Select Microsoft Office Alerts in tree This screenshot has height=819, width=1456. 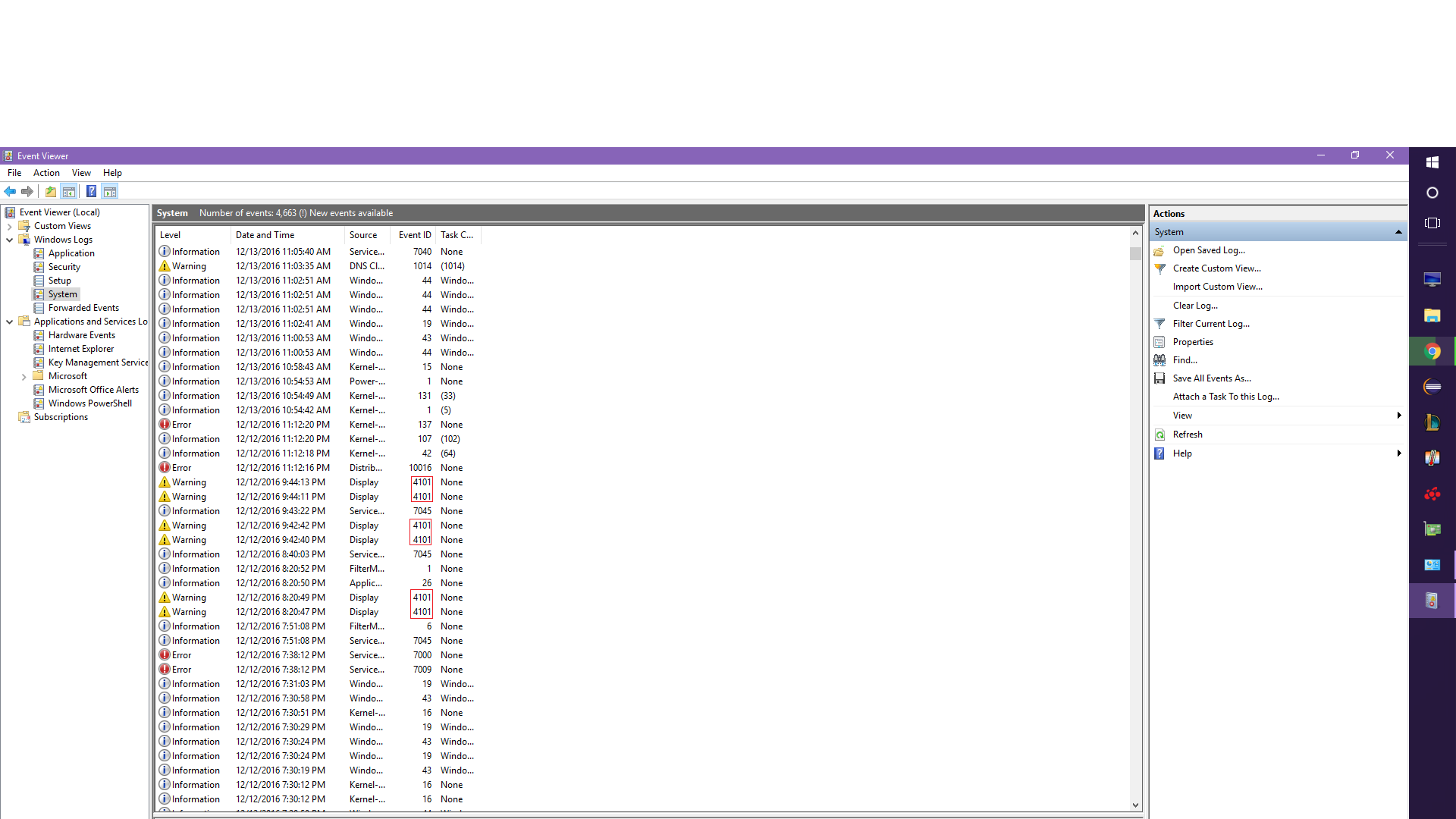93,390
